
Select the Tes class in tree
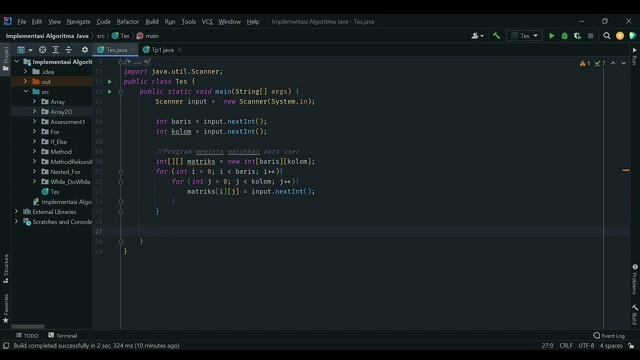[x=55, y=191]
